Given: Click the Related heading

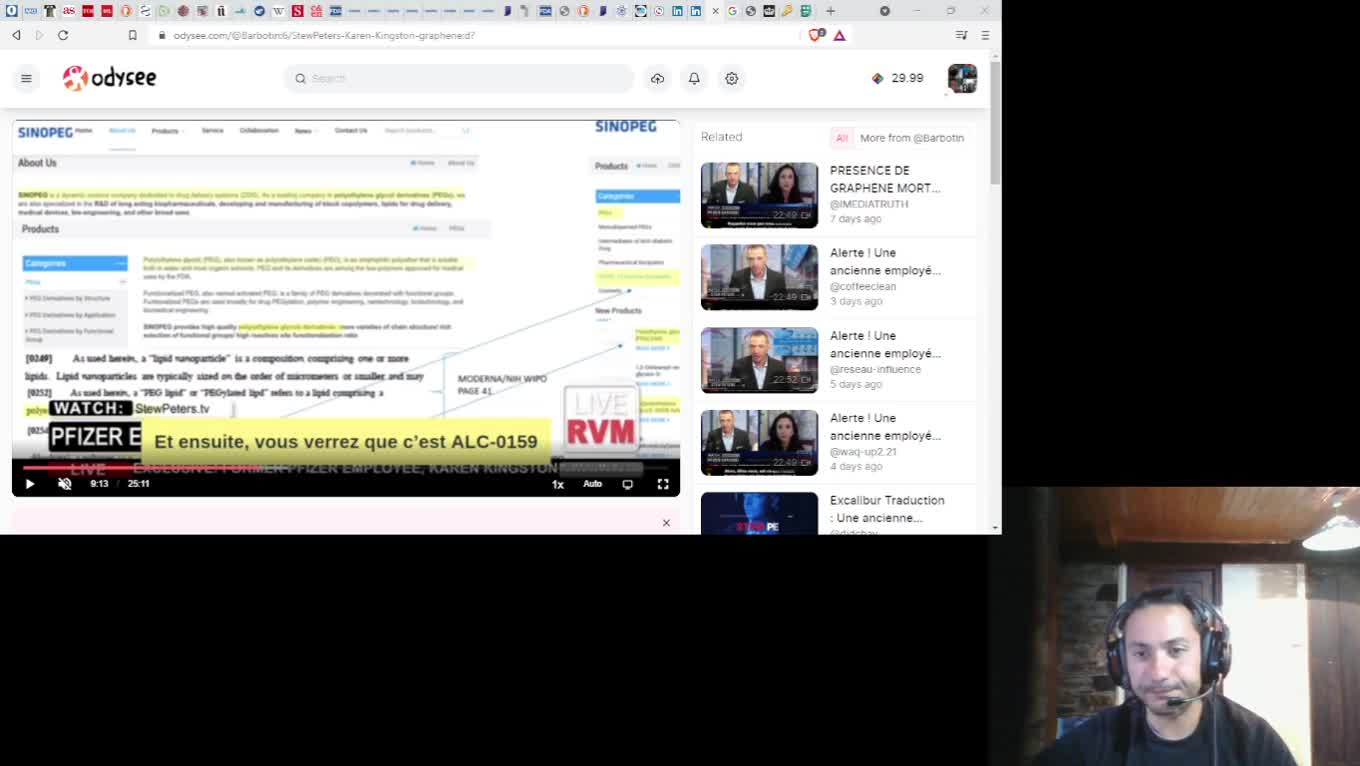Looking at the screenshot, I should tap(721, 137).
